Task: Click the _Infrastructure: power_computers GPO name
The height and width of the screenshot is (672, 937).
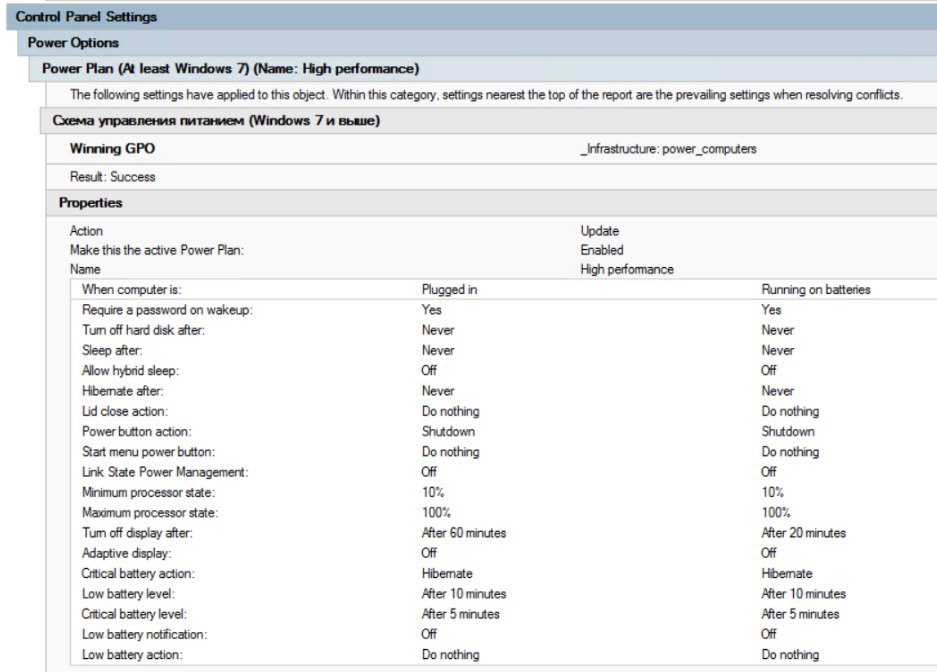Action: pos(668,149)
